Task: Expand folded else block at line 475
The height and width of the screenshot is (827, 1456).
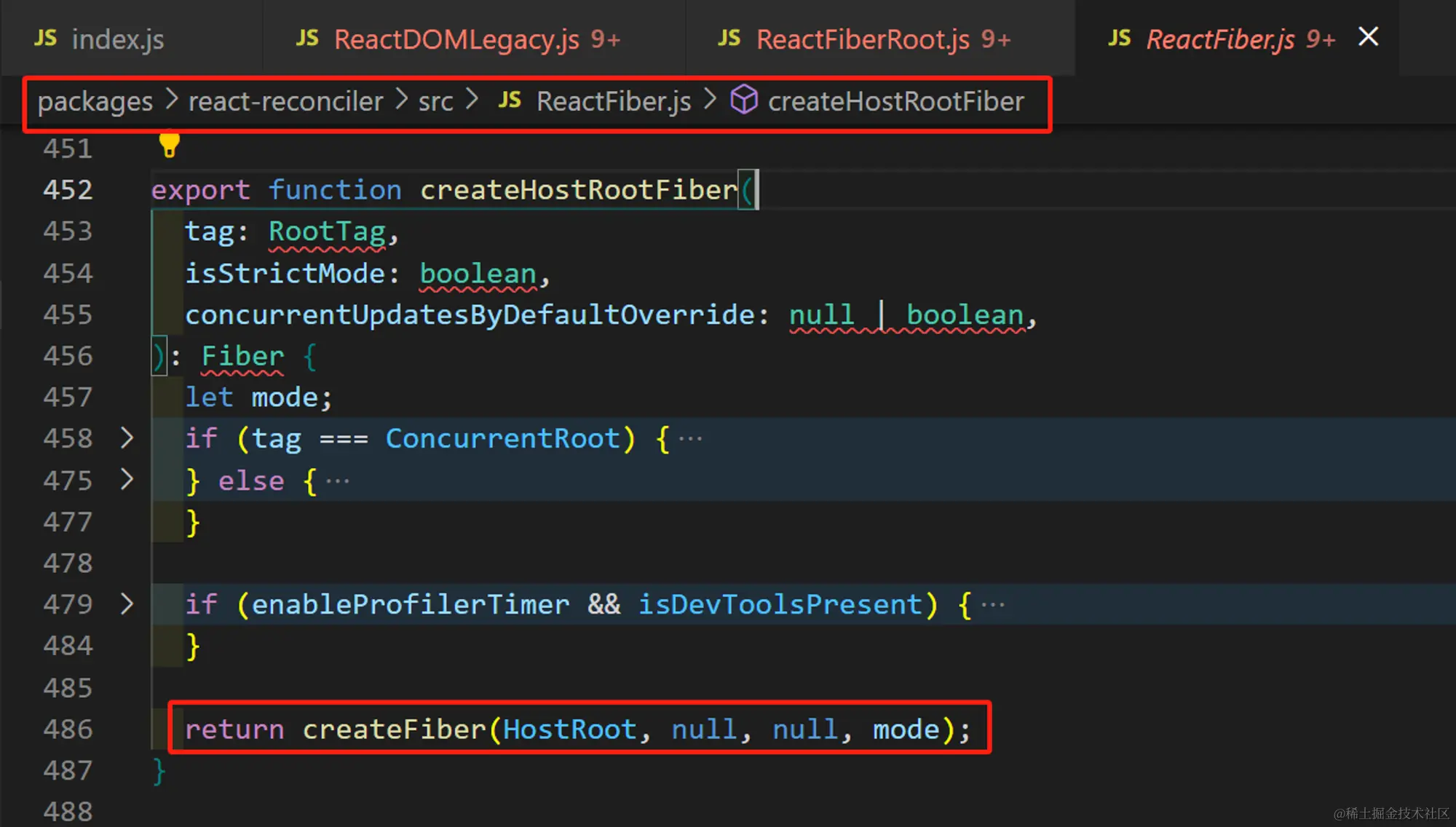Action: click(x=127, y=479)
